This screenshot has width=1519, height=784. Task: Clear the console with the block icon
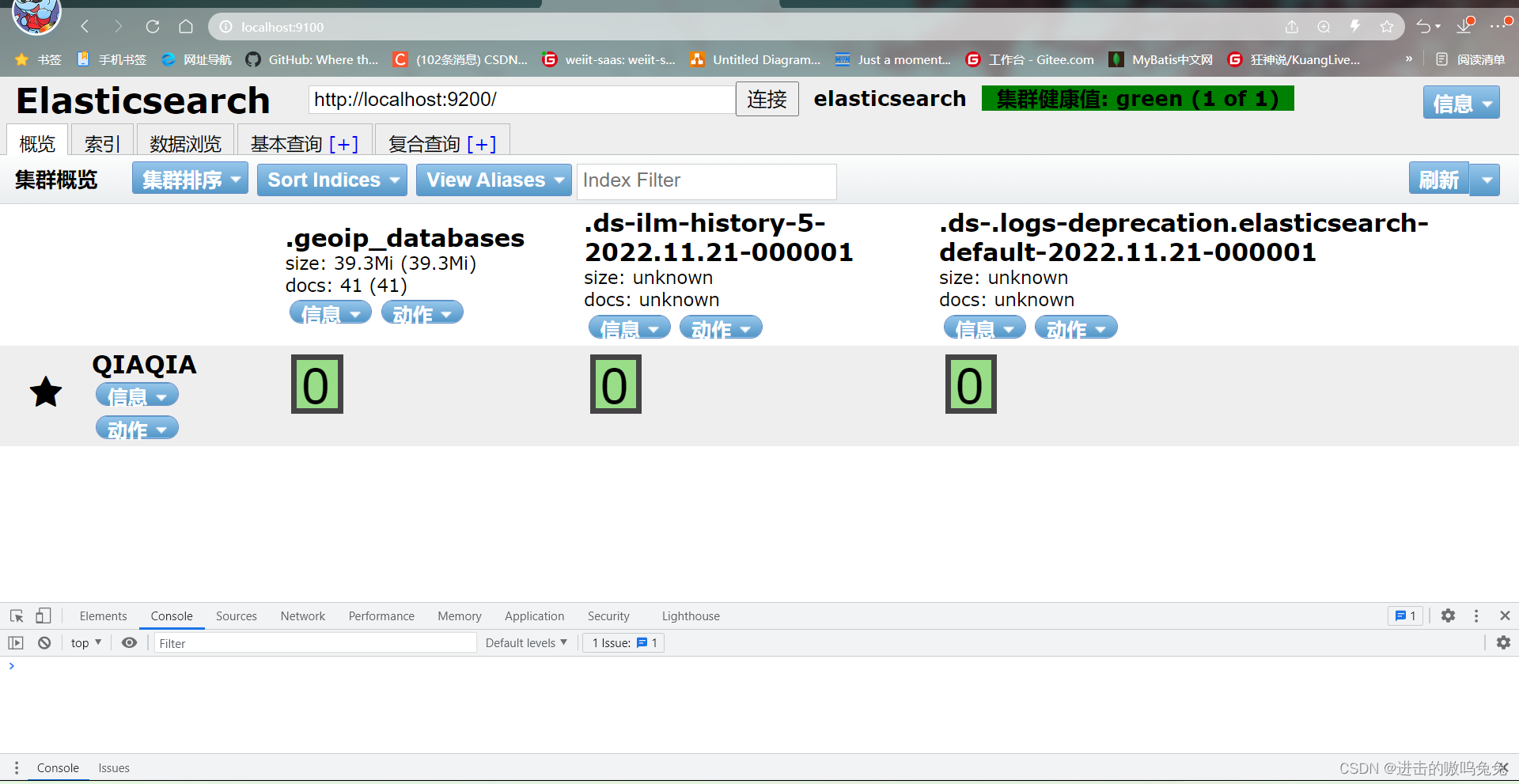(44, 643)
